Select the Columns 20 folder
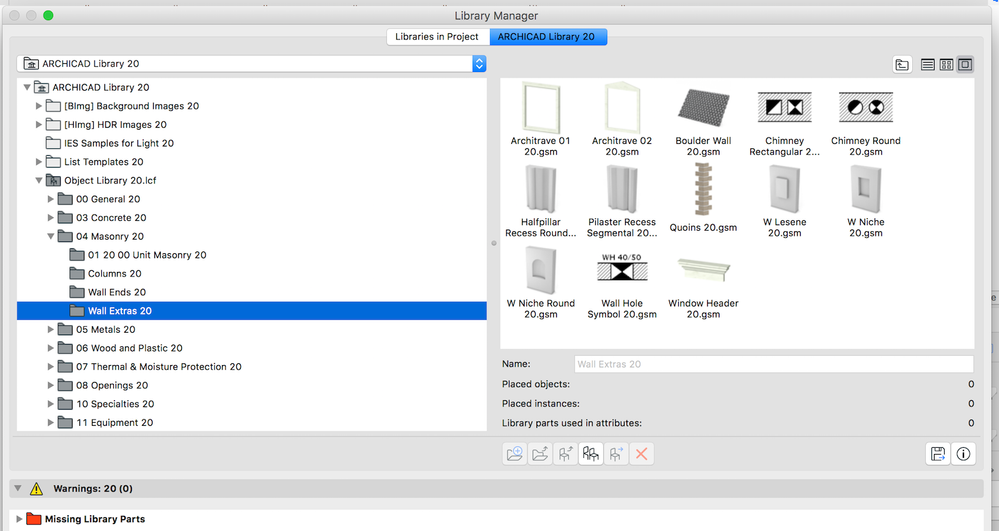This screenshot has width=999, height=531. [x=115, y=273]
